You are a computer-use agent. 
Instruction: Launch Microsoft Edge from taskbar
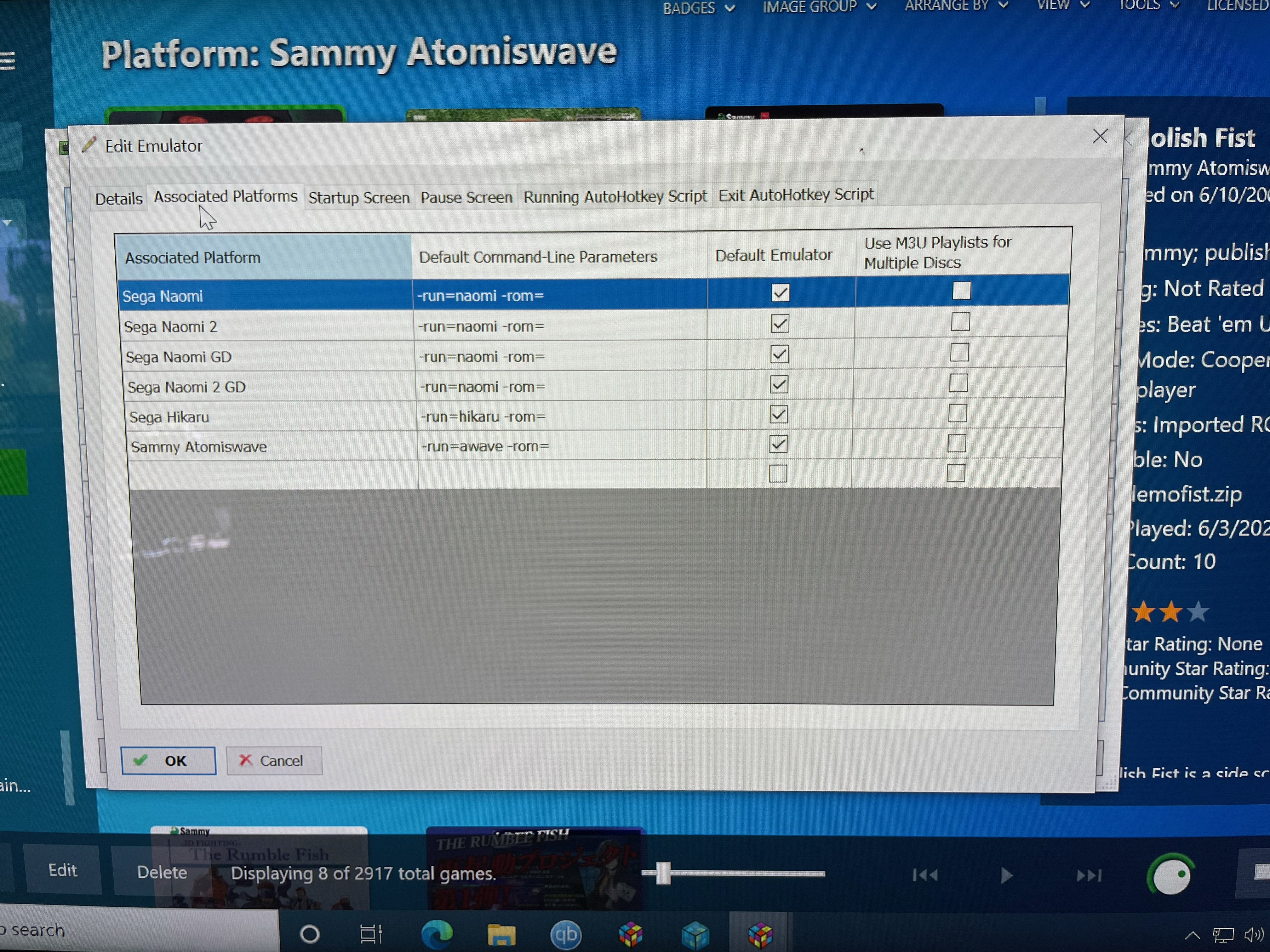pyautogui.click(x=437, y=934)
